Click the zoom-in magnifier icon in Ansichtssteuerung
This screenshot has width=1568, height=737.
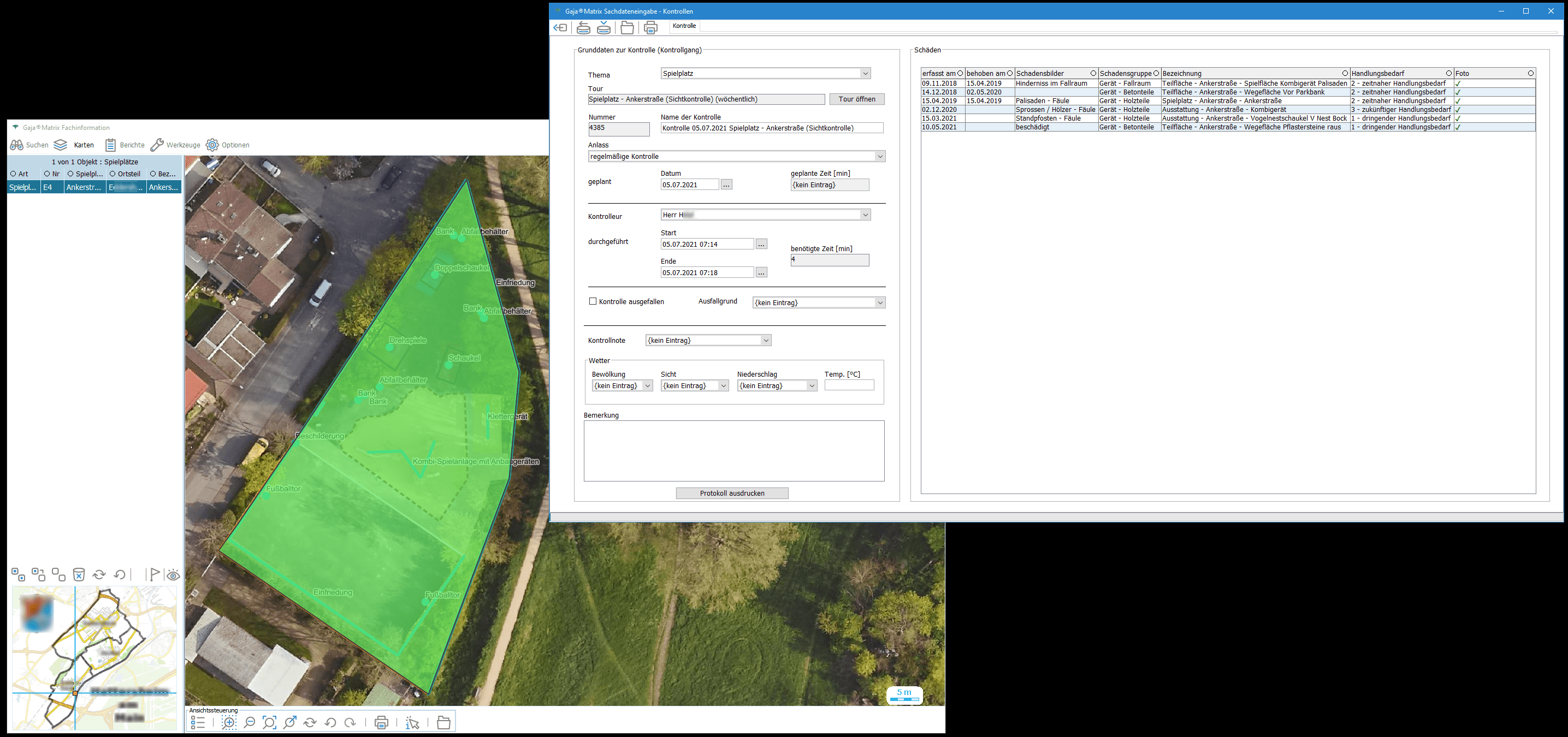229,722
